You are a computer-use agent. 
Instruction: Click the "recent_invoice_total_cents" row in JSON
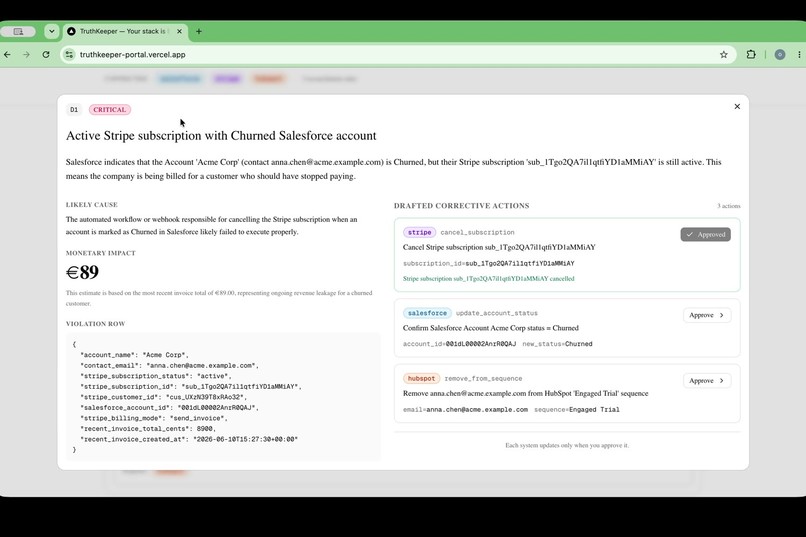(x=148, y=429)
